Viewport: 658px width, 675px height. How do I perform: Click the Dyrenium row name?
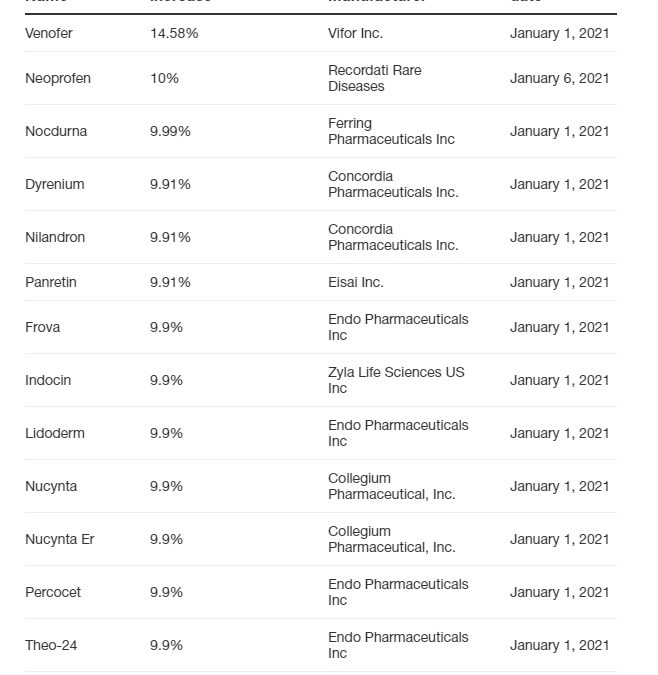[55, 184]
